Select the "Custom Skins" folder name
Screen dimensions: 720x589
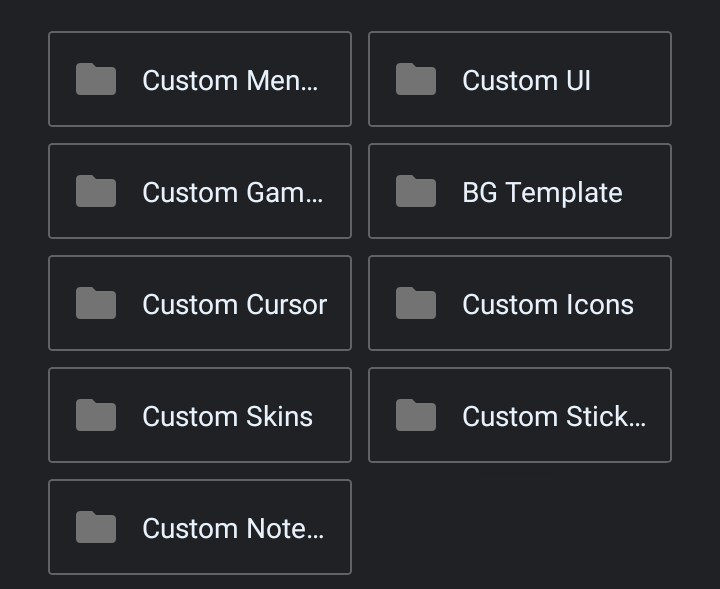(227, 417)
